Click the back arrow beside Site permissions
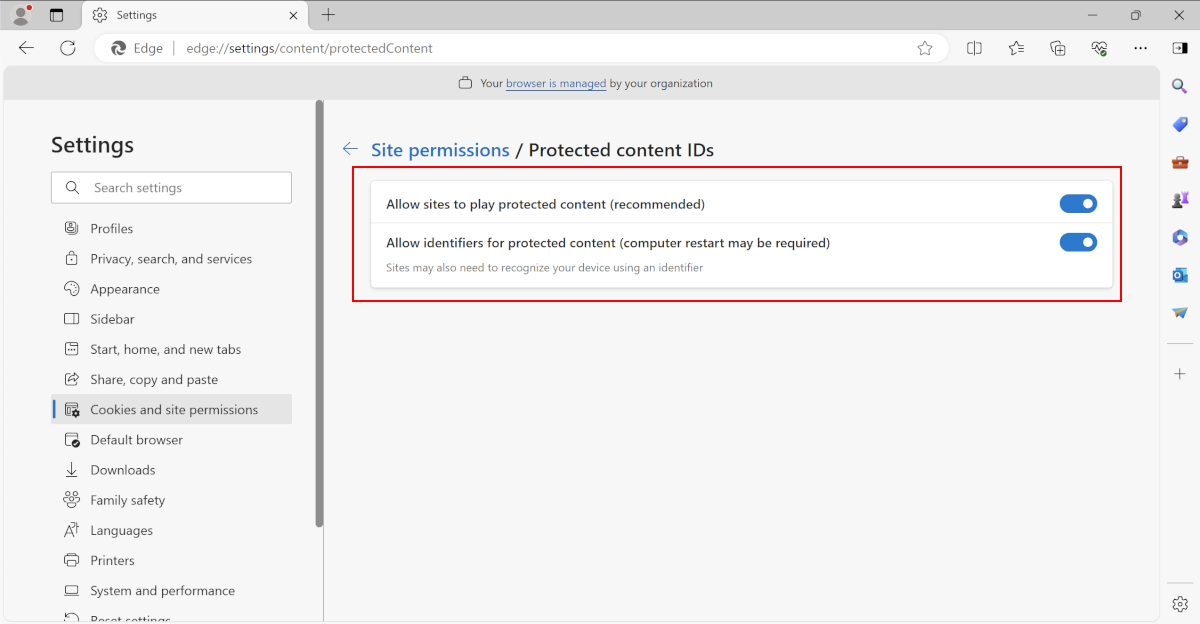The width and height of the screenshot is (1200, 624). (x=350, y=149)
